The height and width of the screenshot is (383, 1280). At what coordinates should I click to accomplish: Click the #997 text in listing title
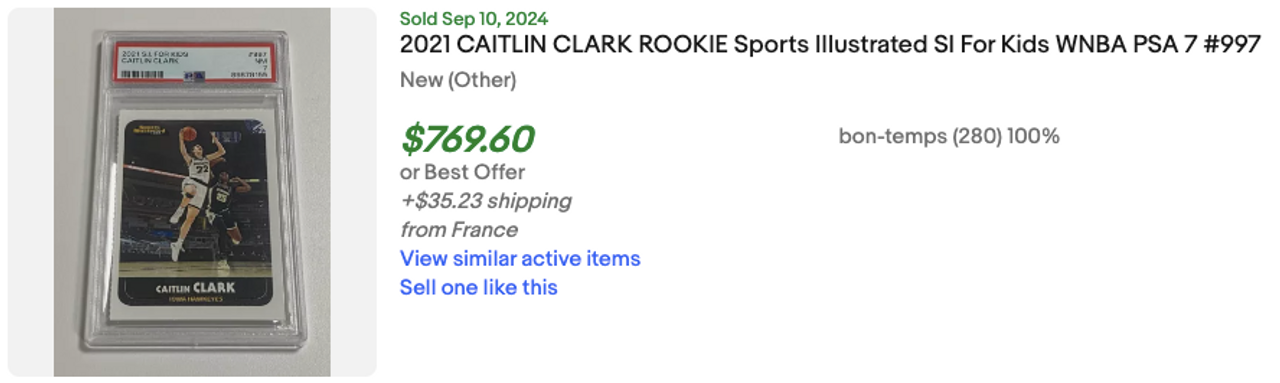[1232, 46]
